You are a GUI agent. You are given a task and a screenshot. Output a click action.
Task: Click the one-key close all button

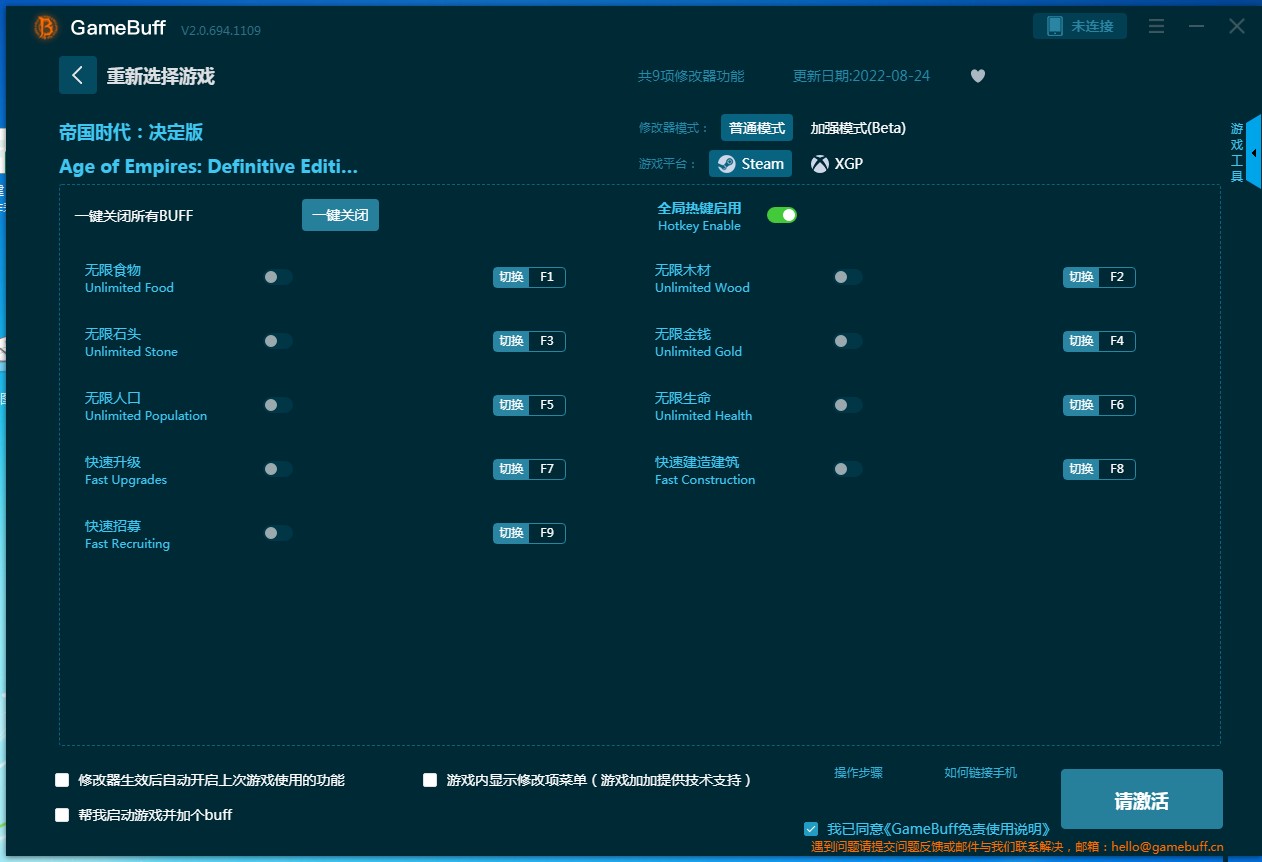pos(340,215)
